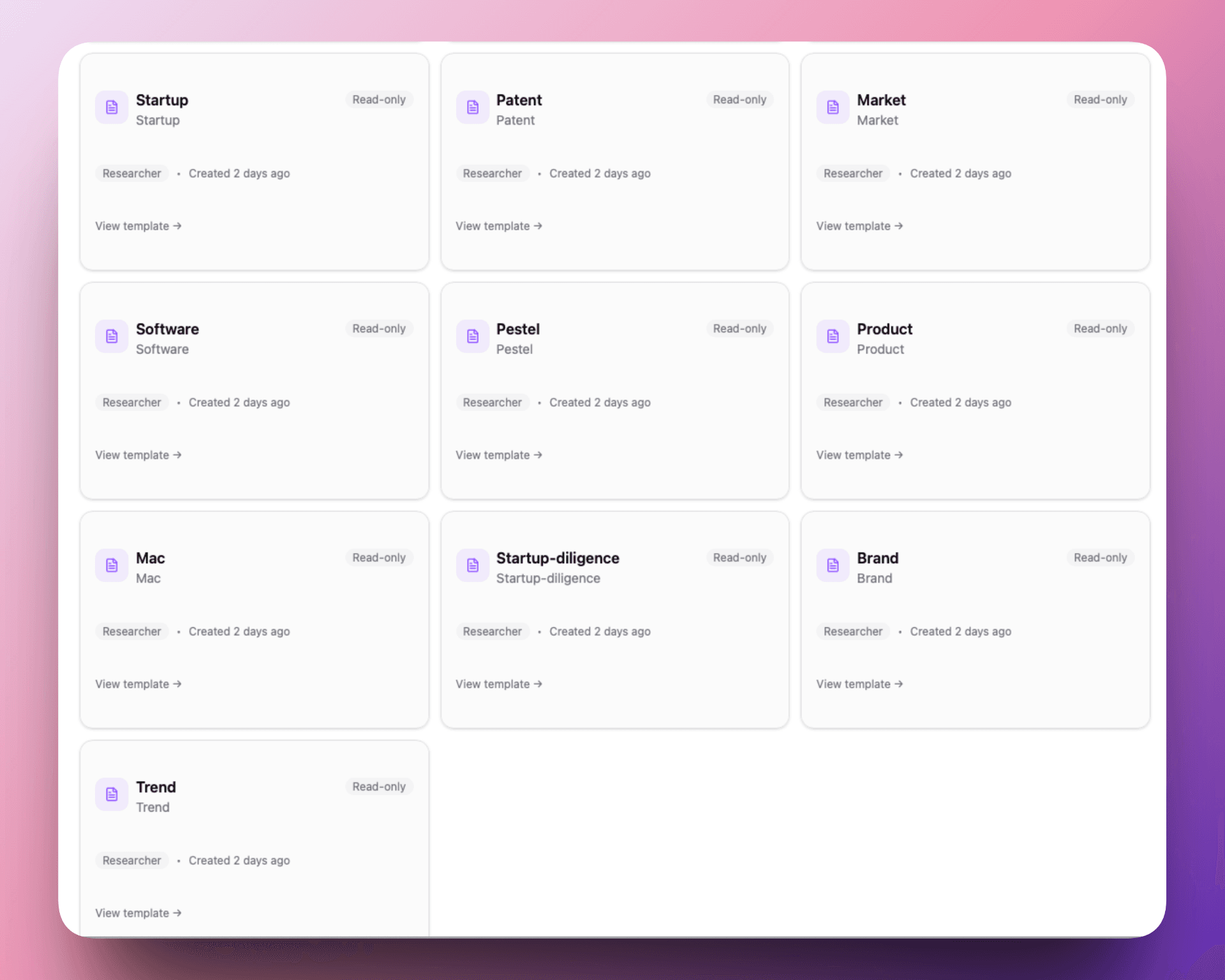The height and width of the screenshot is (980, 1225).
Task: Click the Startup-diligence card title
Action: tap(558, 558)
